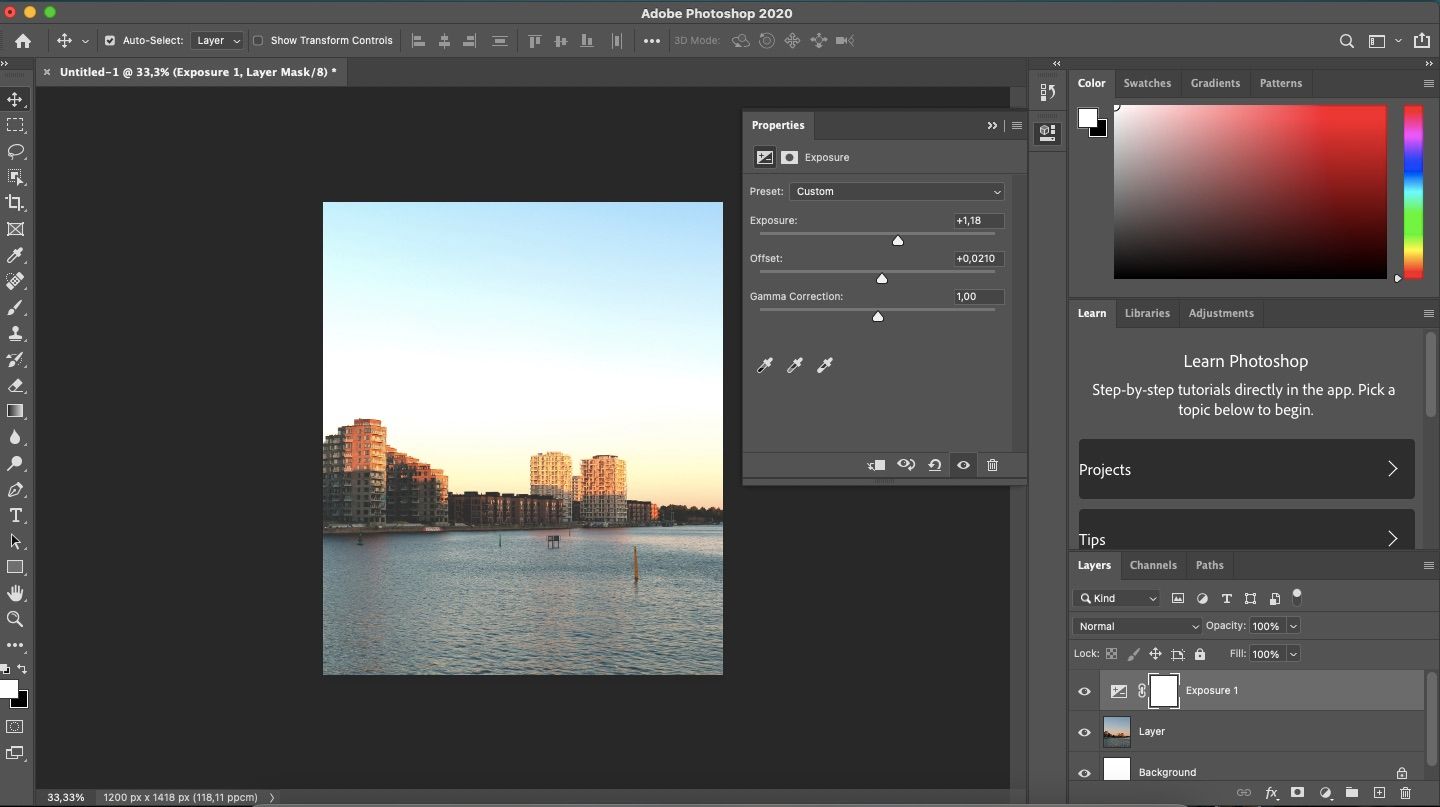Enable the Show Transform Controls checkbox
1440x807 pixels.
coord(259,41)
